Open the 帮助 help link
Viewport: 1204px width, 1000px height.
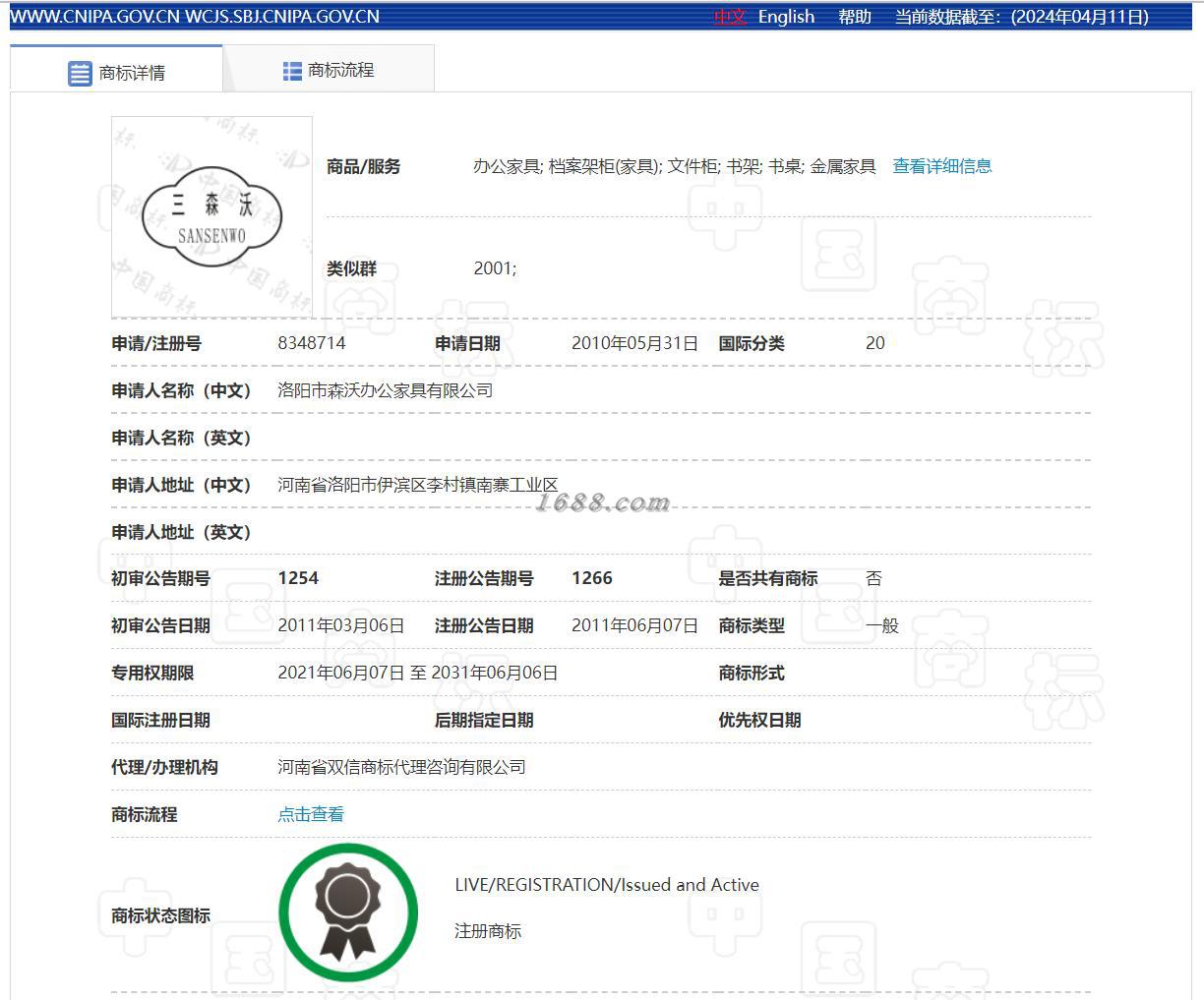click(x=855, y=17)
